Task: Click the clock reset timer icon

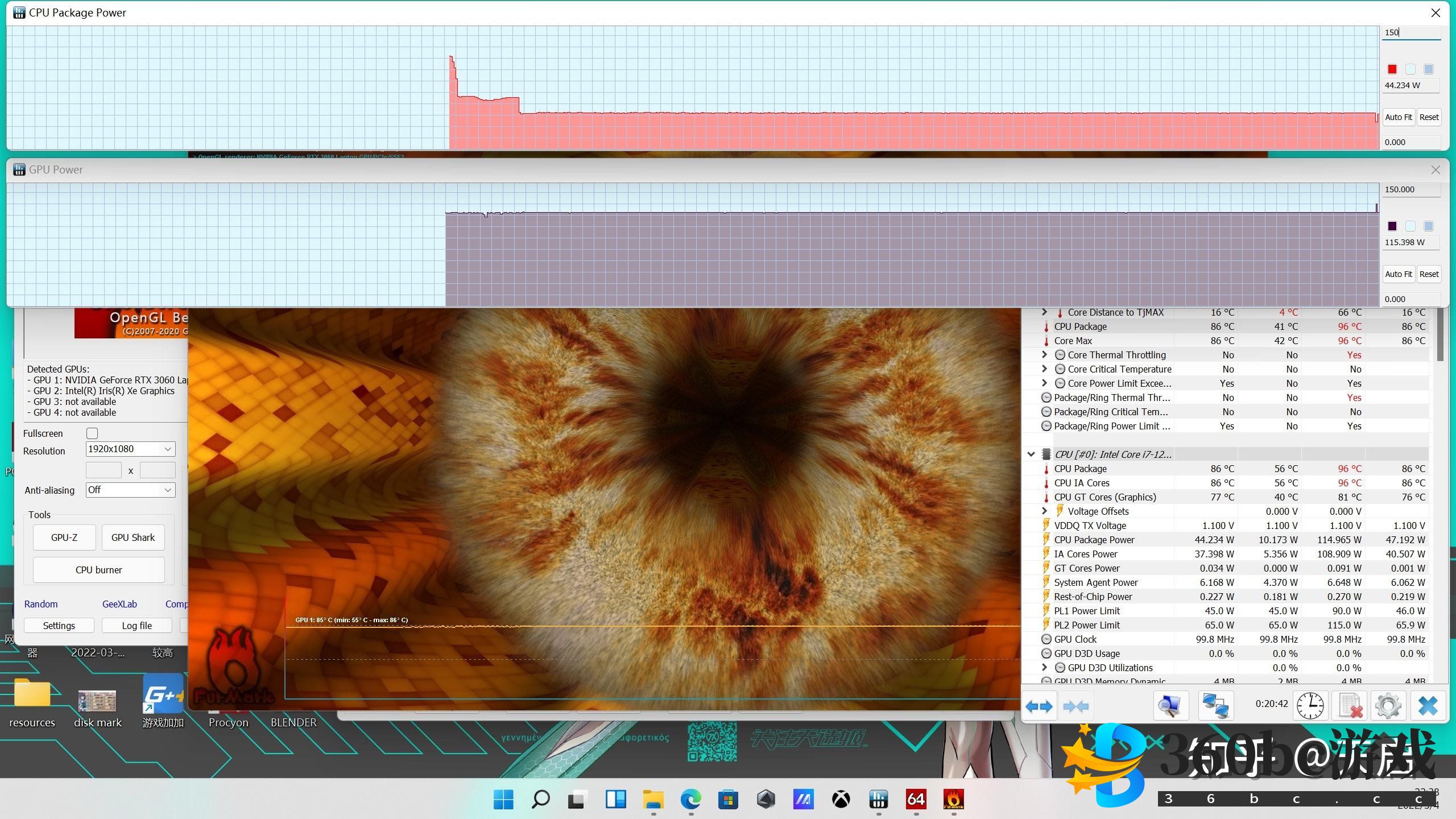Action: coord(1310,706)
